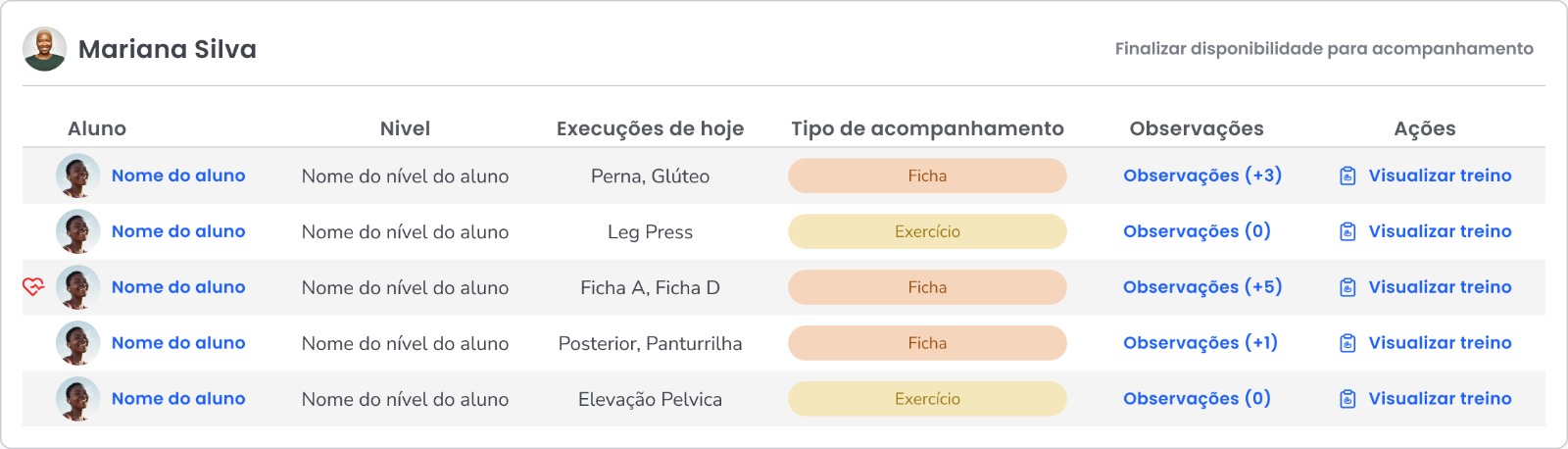
Task: Click Exercício badge in Elevação Pelvica row
Action: click(926, 399)
